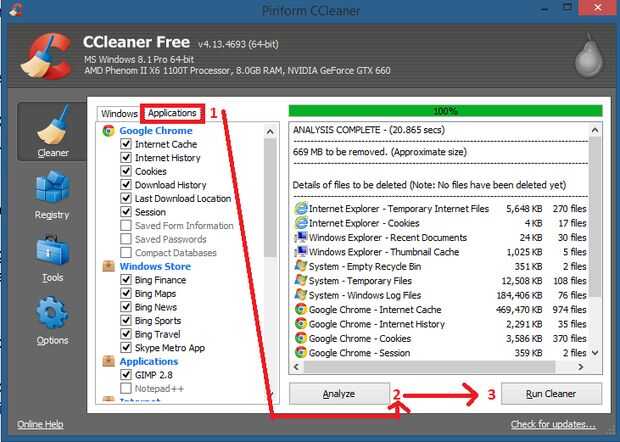Open the Online Help link

click(40, 424)
